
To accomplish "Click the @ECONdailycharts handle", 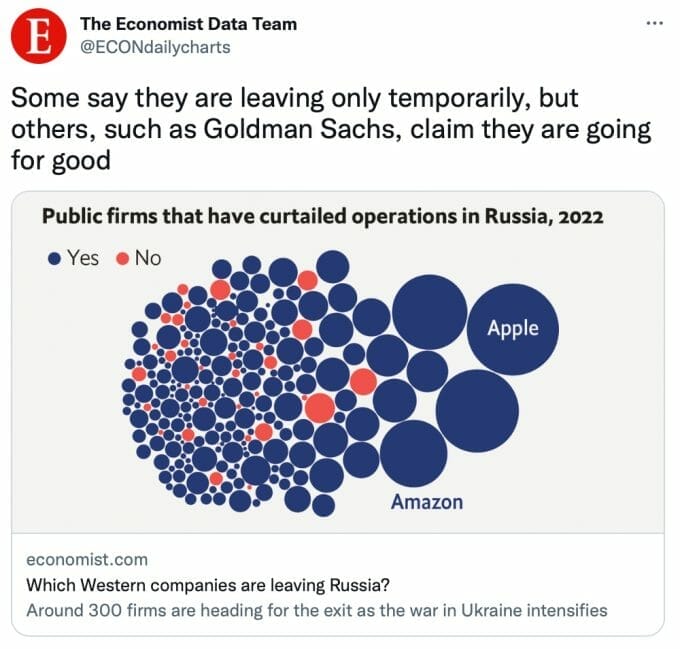I will click(155, 47).
